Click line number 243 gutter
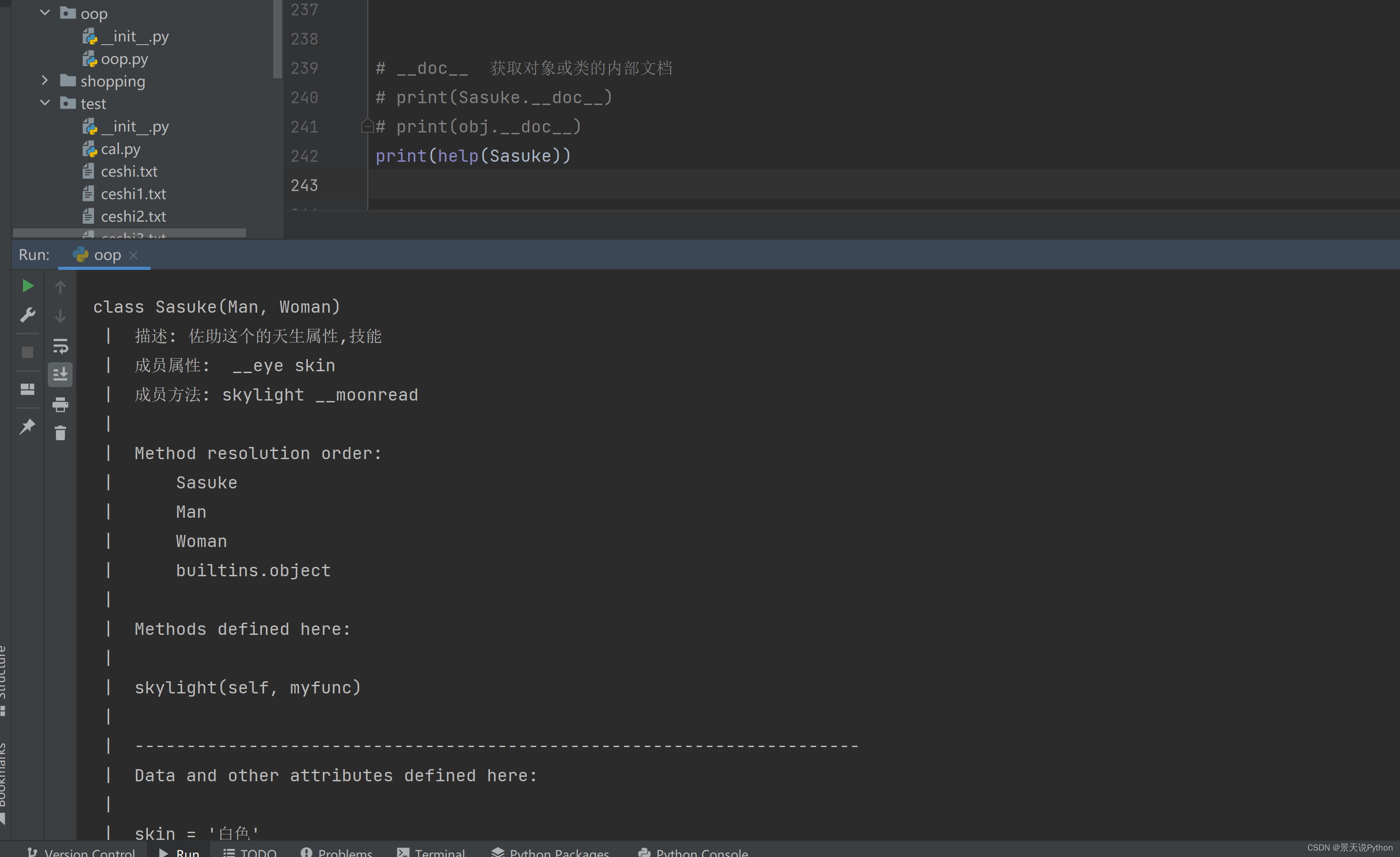1400x857 pixels. point(305,185)
